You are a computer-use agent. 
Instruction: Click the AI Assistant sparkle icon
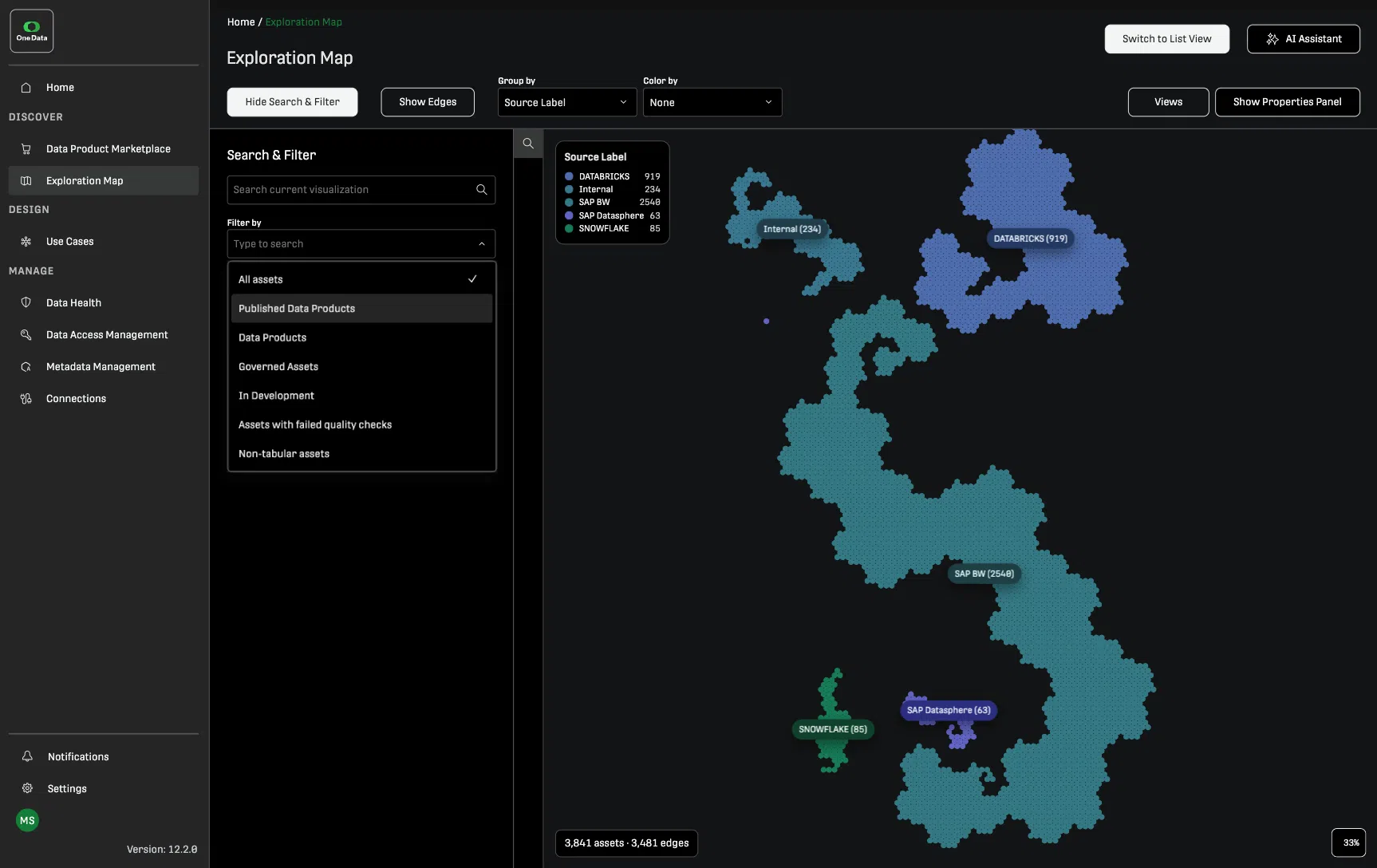(1272, 39)
